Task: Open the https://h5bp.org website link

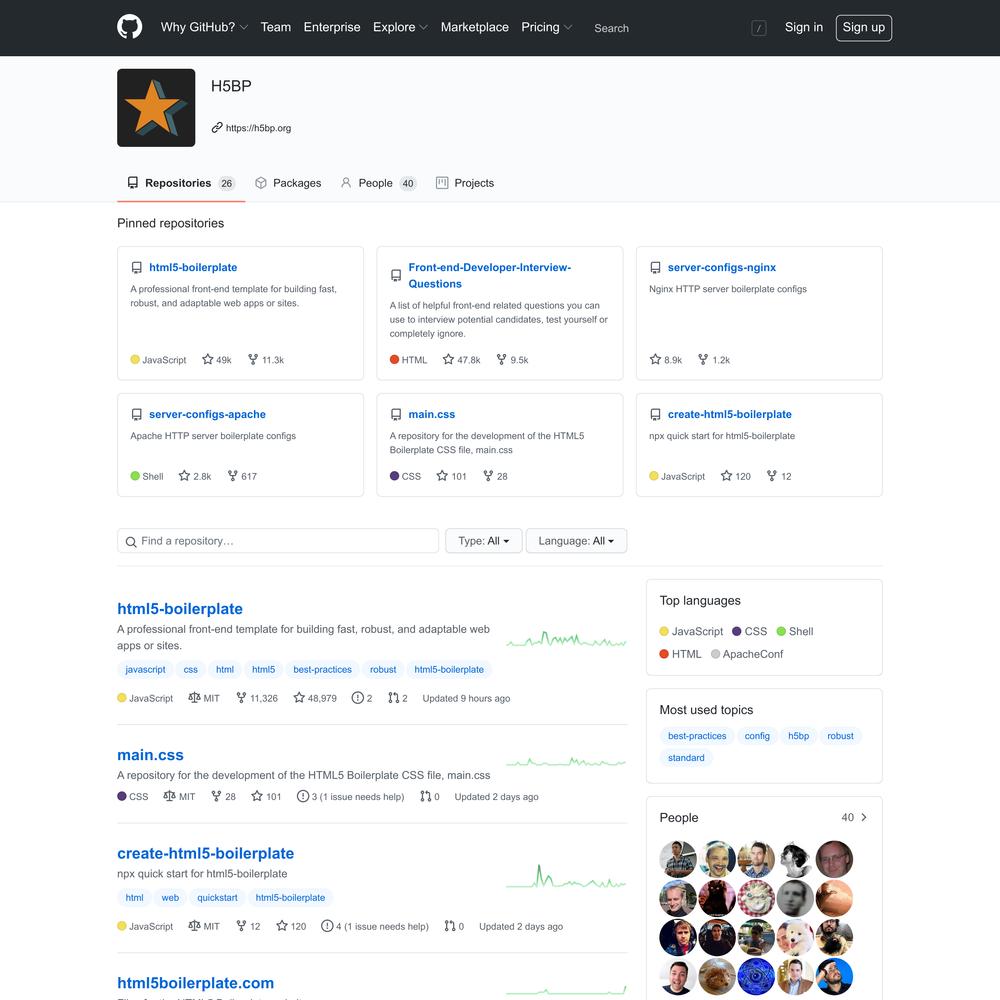Action: [x=258, y=128]
